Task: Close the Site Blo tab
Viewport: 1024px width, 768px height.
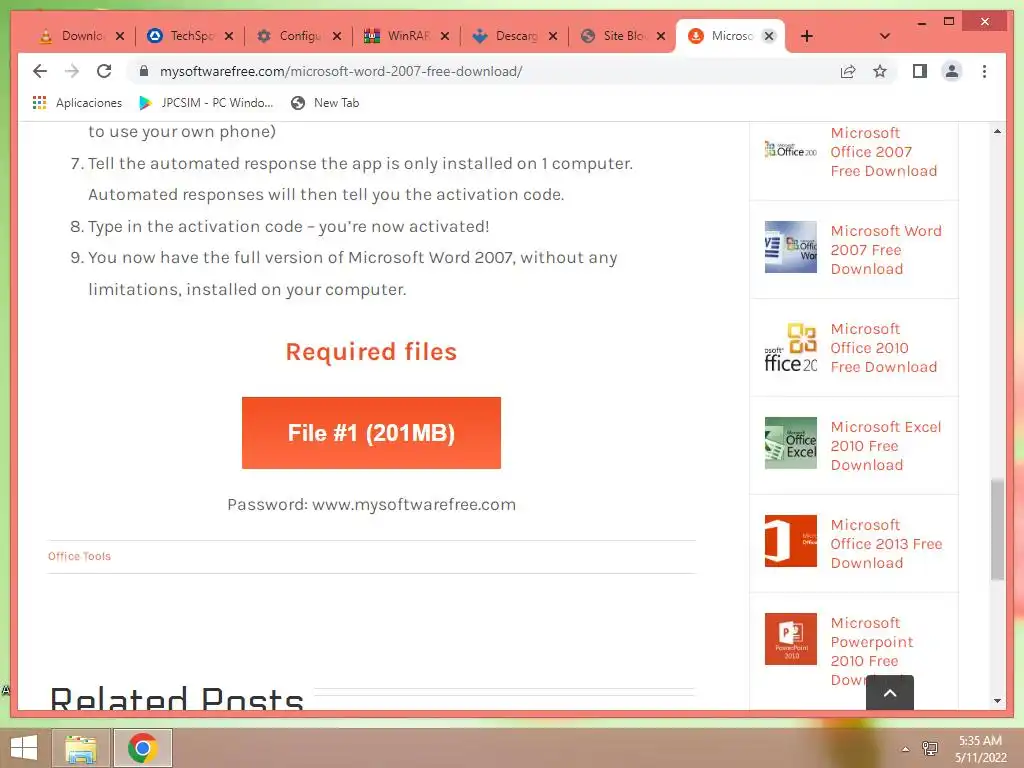Action: coord(661,36)
